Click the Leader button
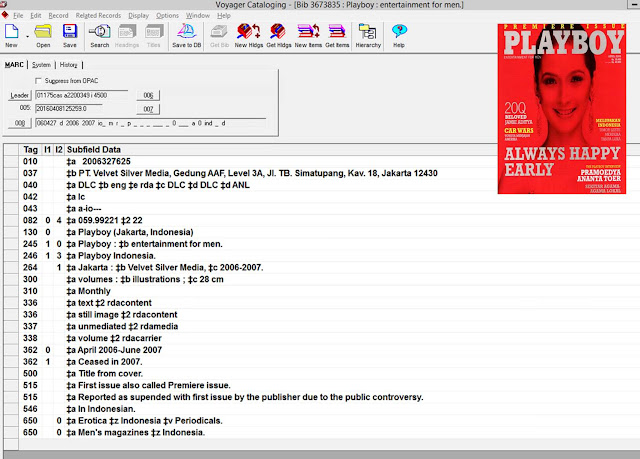The width and height of the screenshot is (640, 459). (x=20, y=95)
